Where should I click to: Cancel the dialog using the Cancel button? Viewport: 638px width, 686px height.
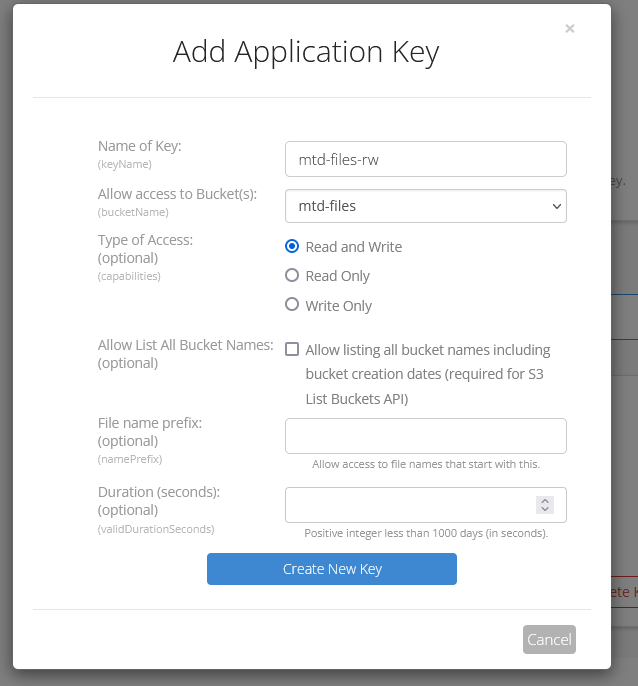click(x=549, y=639)
